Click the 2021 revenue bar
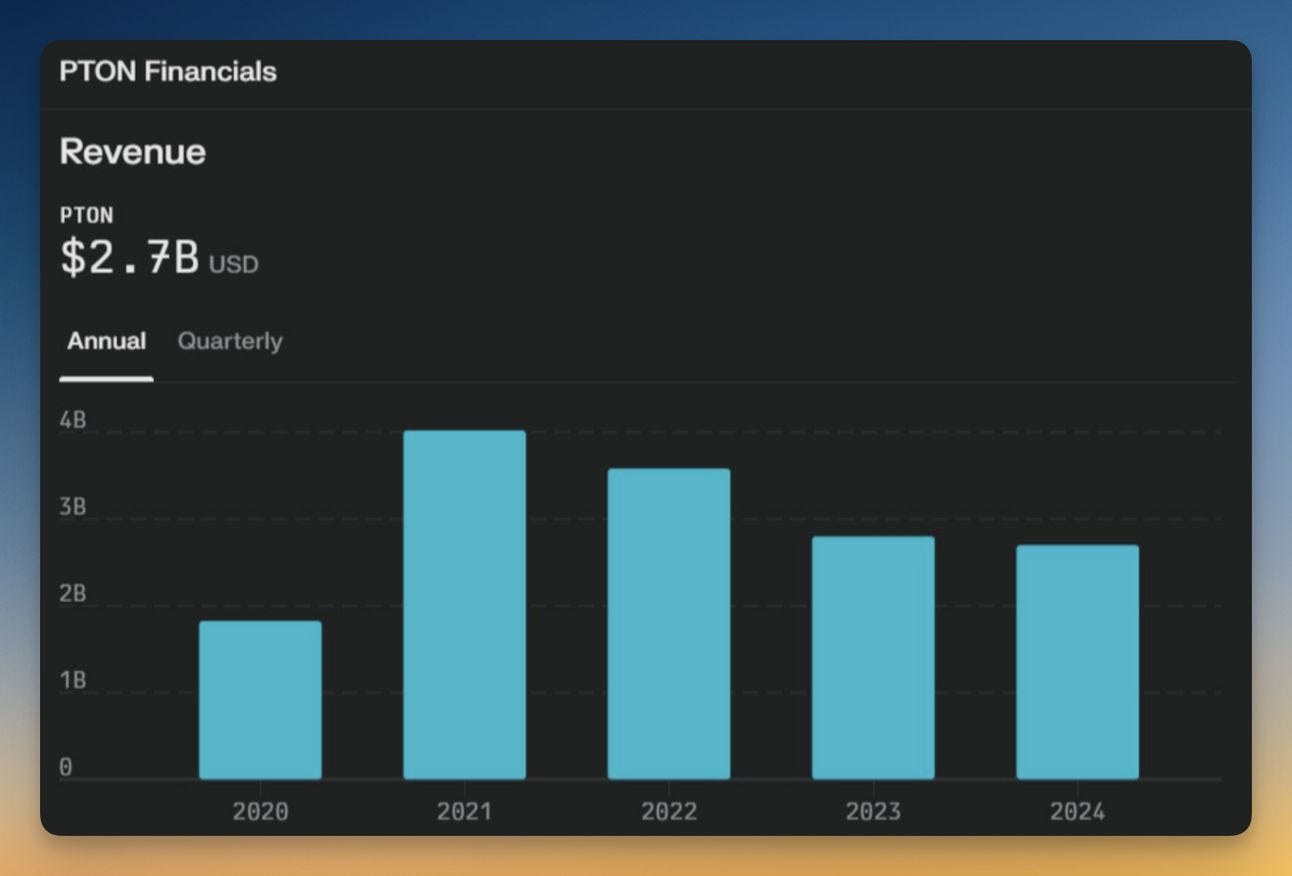The image size is (1292, 876). click(465, 605)
